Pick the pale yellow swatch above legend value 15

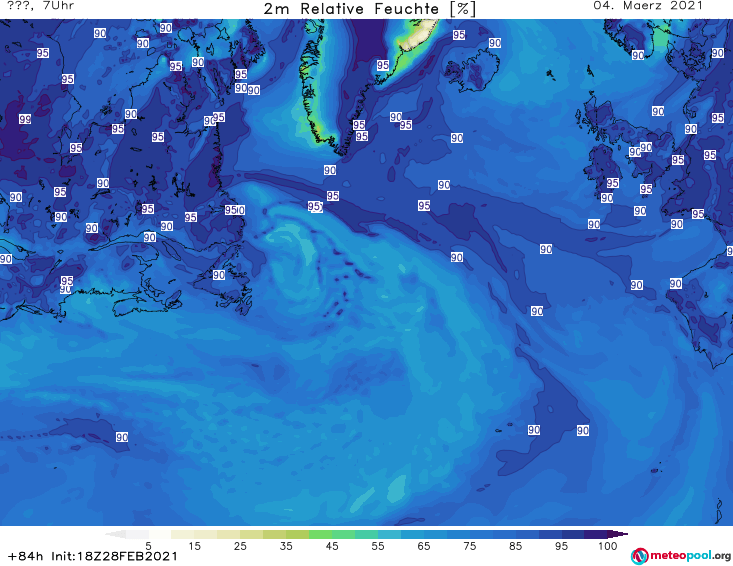click(183, 534)
